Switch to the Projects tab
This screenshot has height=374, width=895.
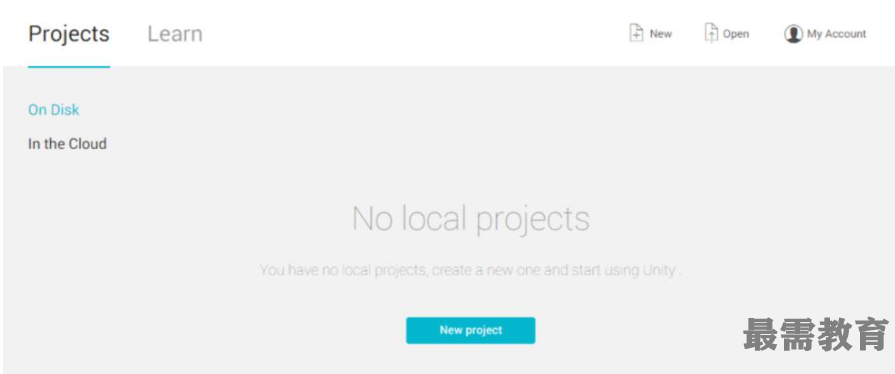point(68,34)
